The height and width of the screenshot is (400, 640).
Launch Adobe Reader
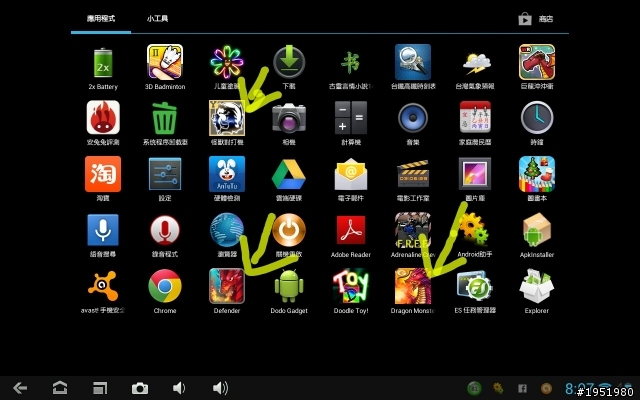[x=351, y=230]
